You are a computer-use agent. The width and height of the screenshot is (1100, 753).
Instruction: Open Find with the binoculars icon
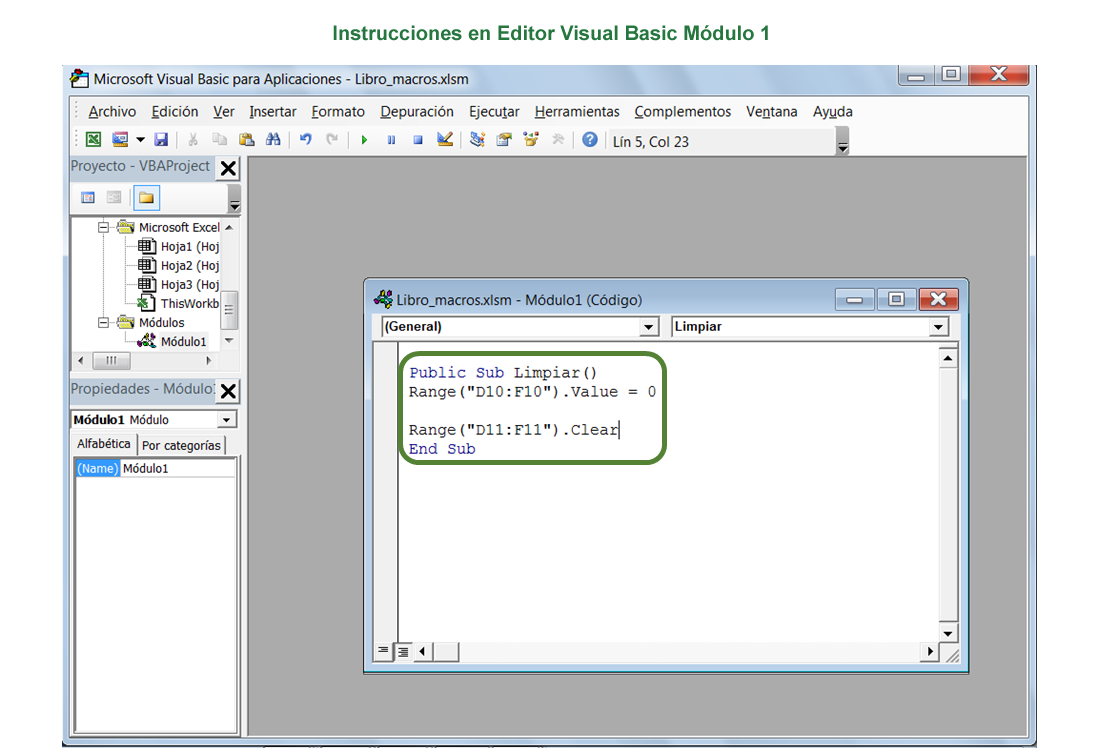point(273,140)
